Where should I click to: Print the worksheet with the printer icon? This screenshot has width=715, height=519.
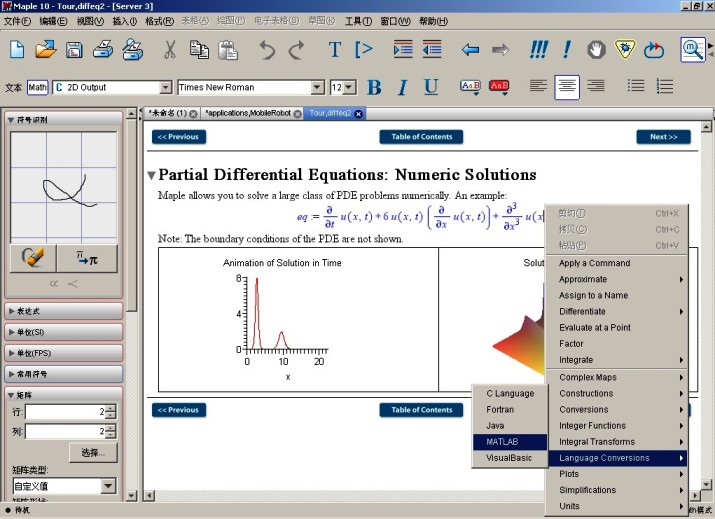point(103,49)
